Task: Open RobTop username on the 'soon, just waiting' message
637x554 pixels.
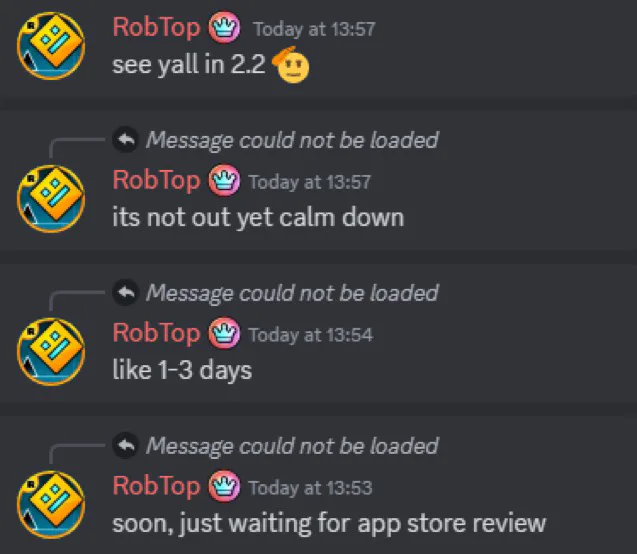Action: point(156,486)
